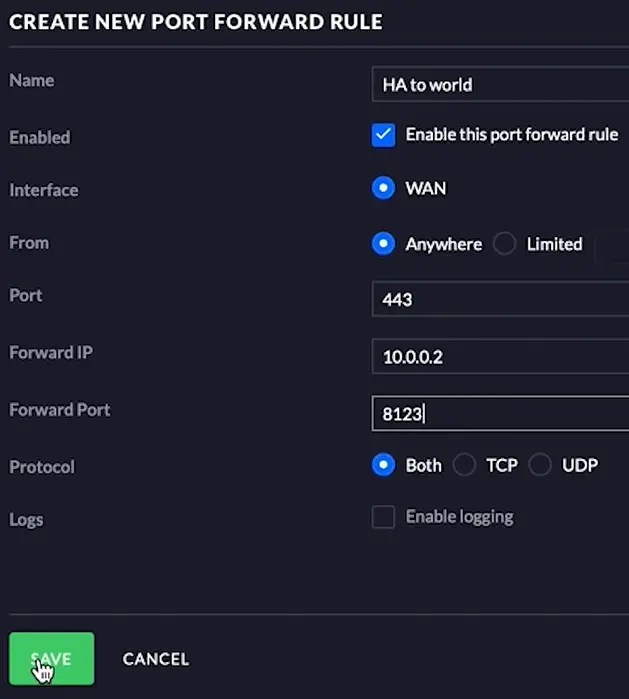Click the Name field containing 'HA to world'

[500, 84]
